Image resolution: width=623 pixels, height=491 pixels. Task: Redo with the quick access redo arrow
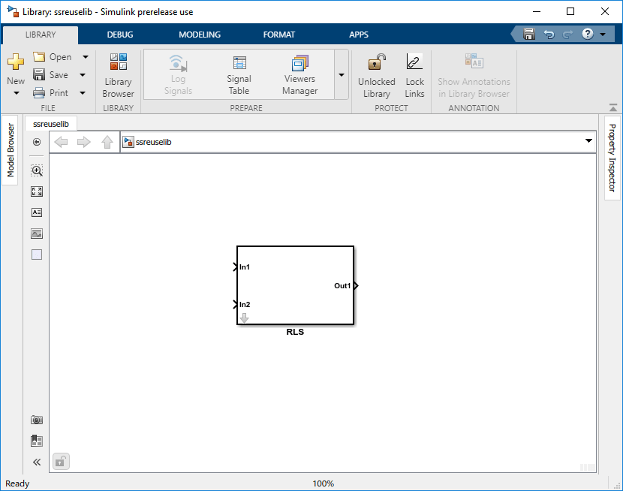tap(567, 34)
